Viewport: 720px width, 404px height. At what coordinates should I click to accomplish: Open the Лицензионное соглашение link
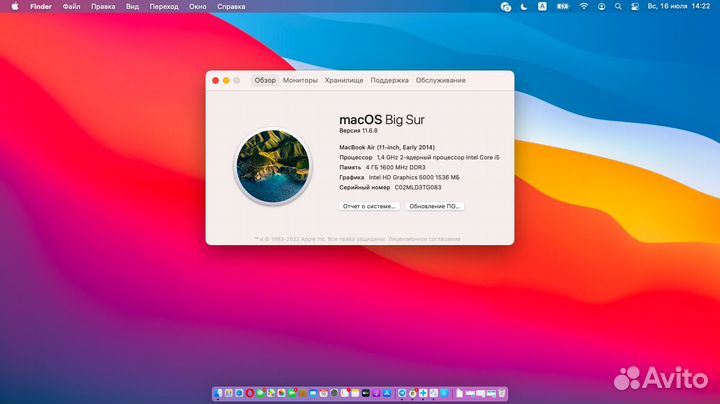tap(424, 239)
